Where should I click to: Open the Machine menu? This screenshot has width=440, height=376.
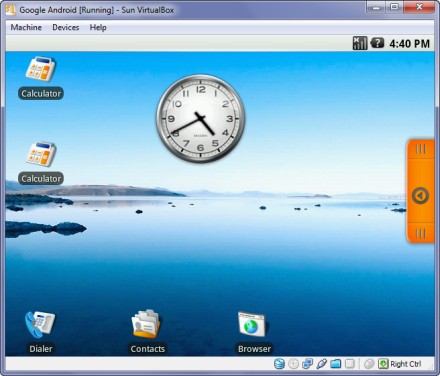tap(26, 27)
